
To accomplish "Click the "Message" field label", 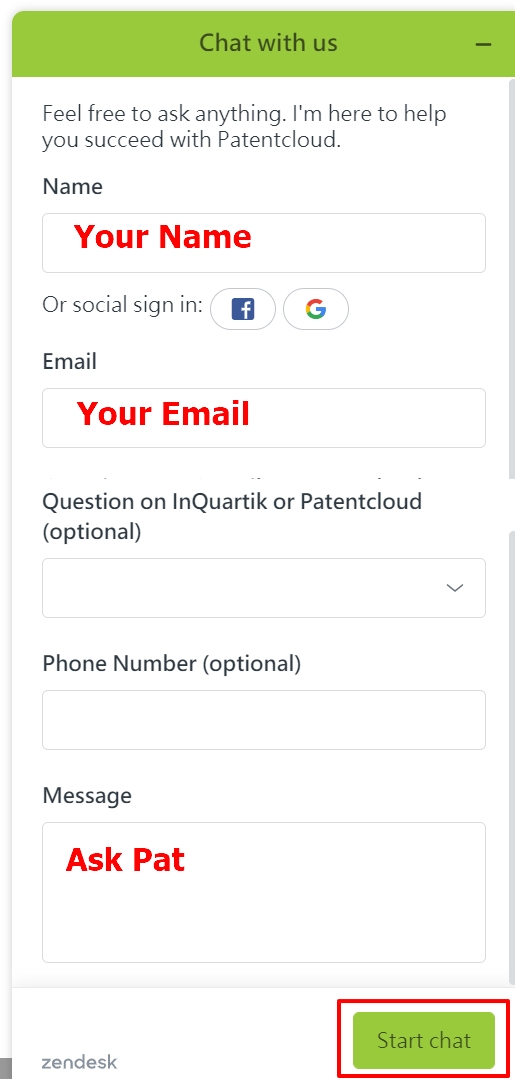I will (87, 795).
